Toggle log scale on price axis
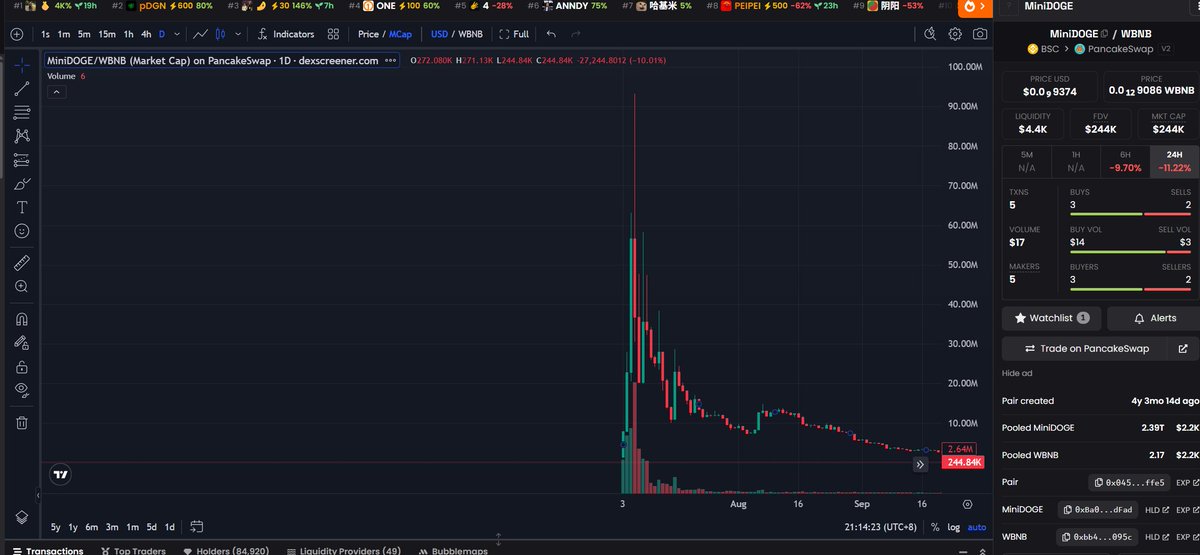 pyautogui.click(x=954, y=527)
